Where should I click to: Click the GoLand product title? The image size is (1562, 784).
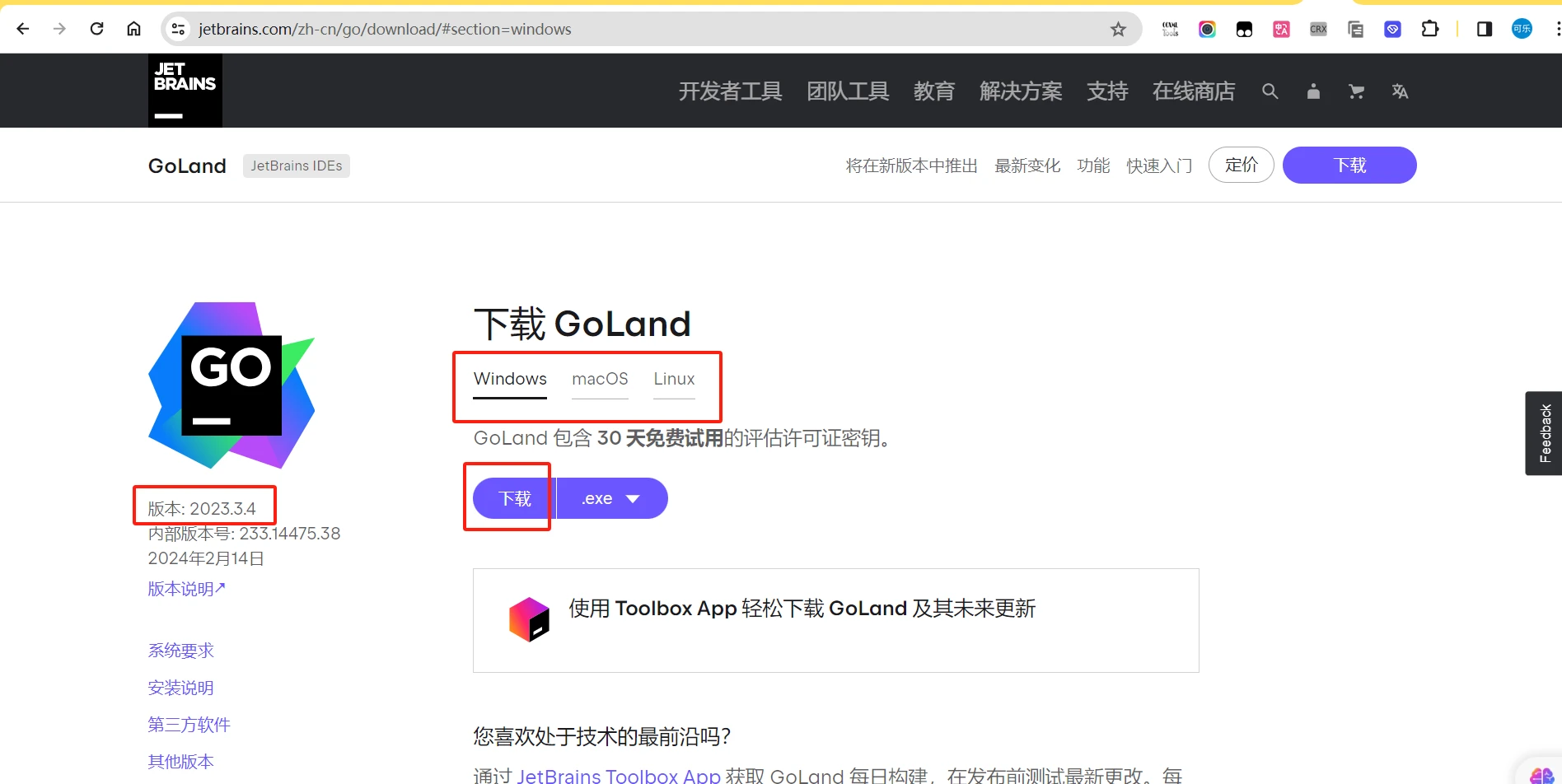click(187, 166)
